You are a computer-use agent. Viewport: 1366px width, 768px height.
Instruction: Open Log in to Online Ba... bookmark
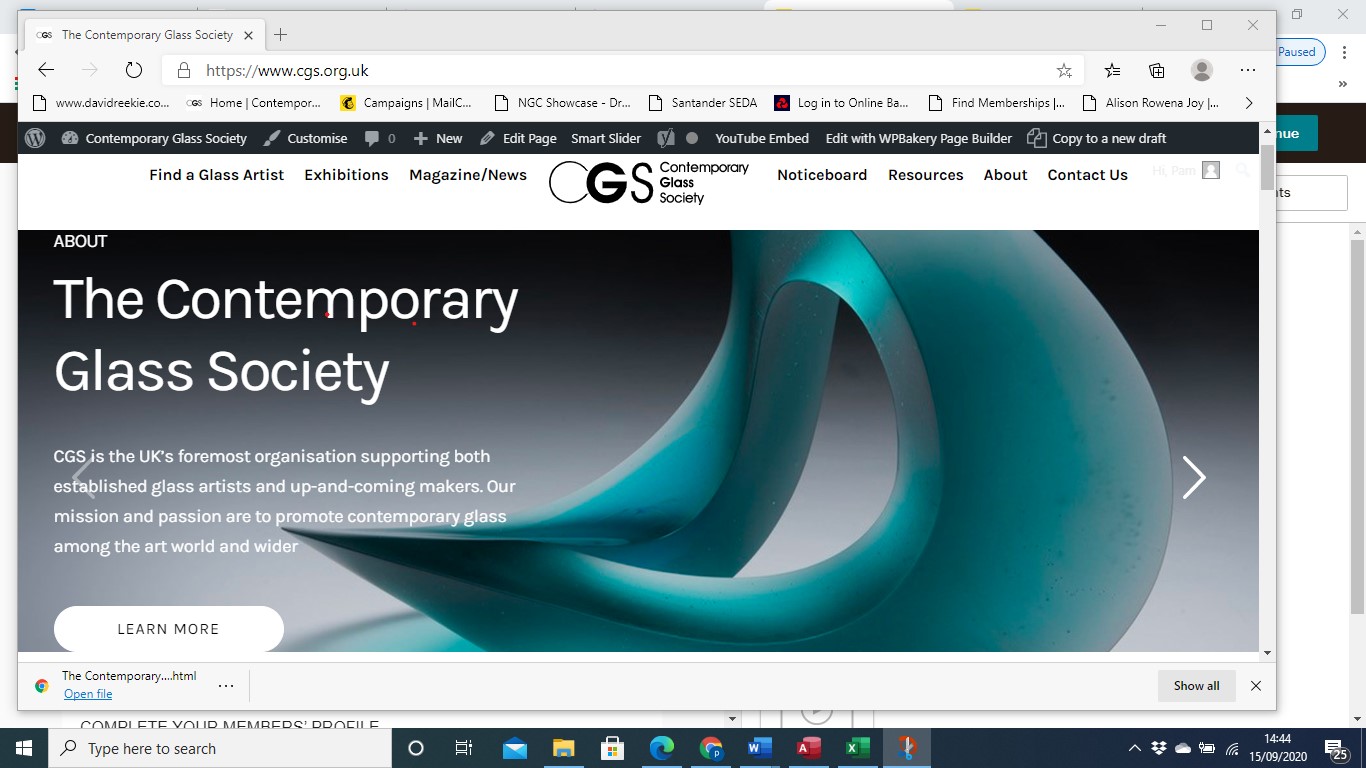(842, 102)
